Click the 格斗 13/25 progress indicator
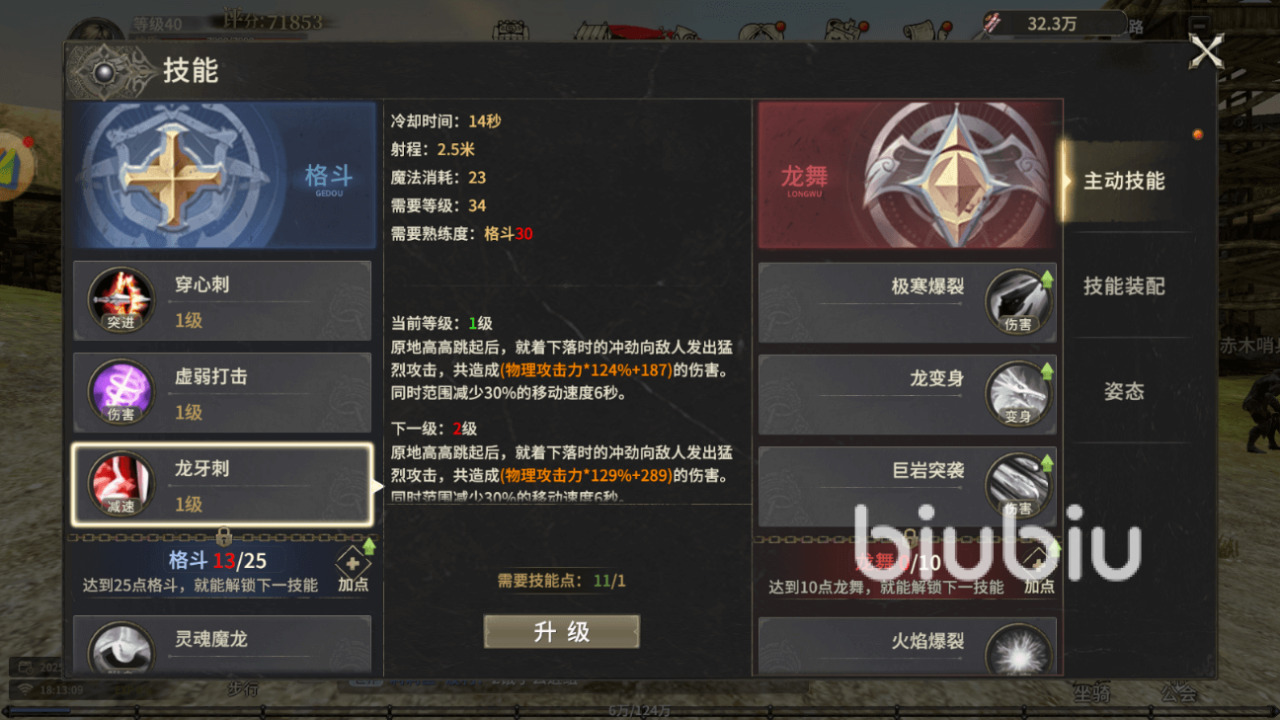 (218, 561)
